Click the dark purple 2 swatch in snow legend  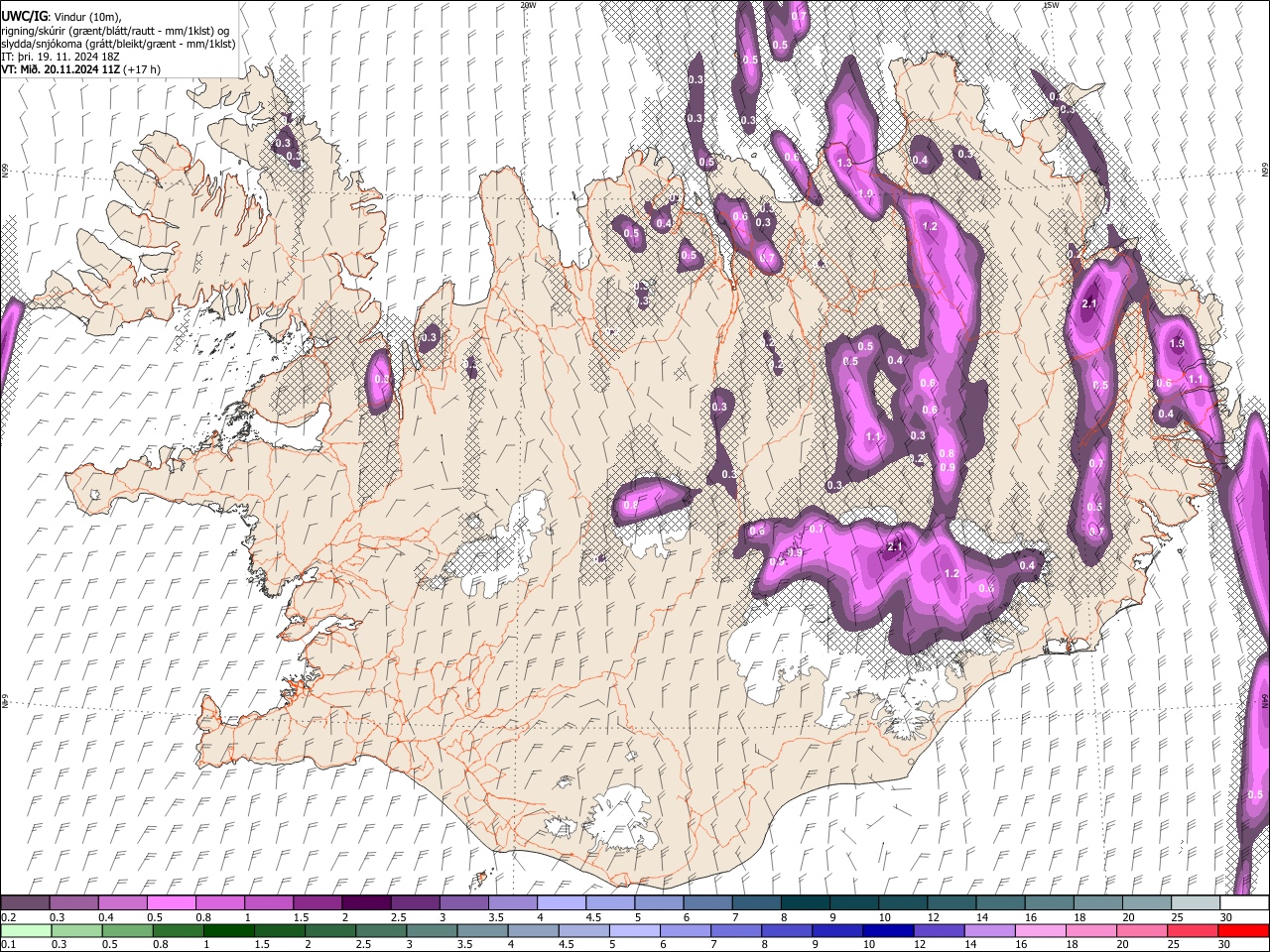pos(366,903)
